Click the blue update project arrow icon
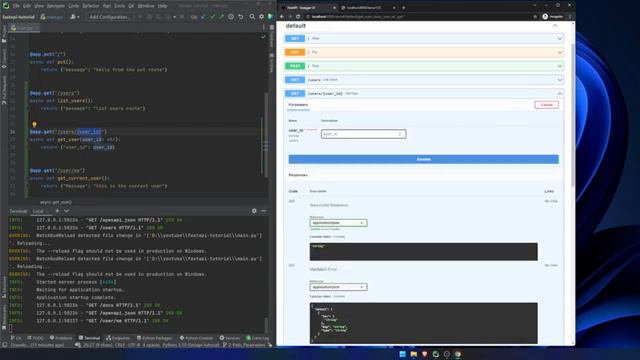Screen dimensions: 640x360 (203, 17)
